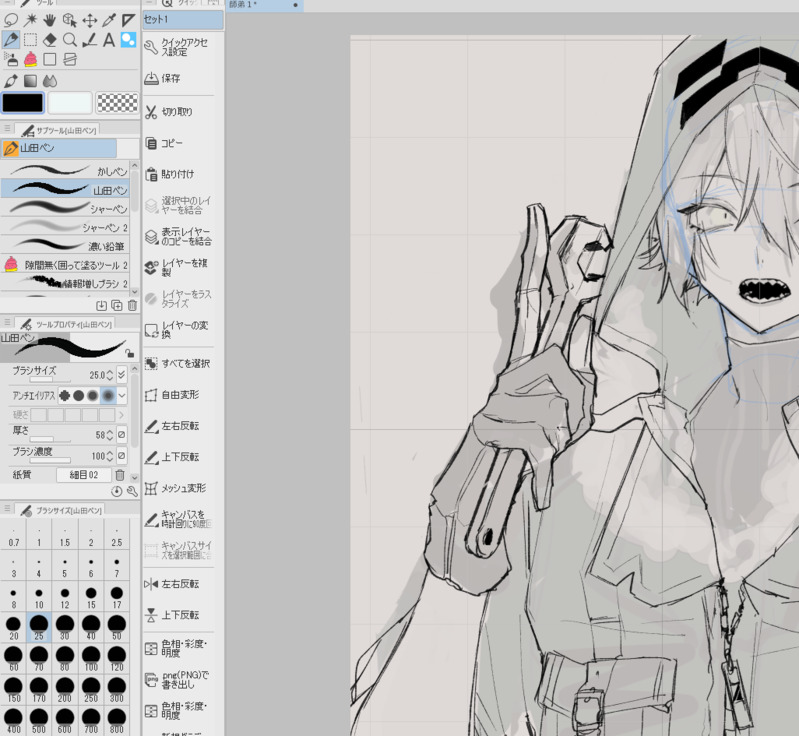This screenshot has height=736, width=799.
Task: Delete paper texture with trash icon
Action: click(120, 475)
